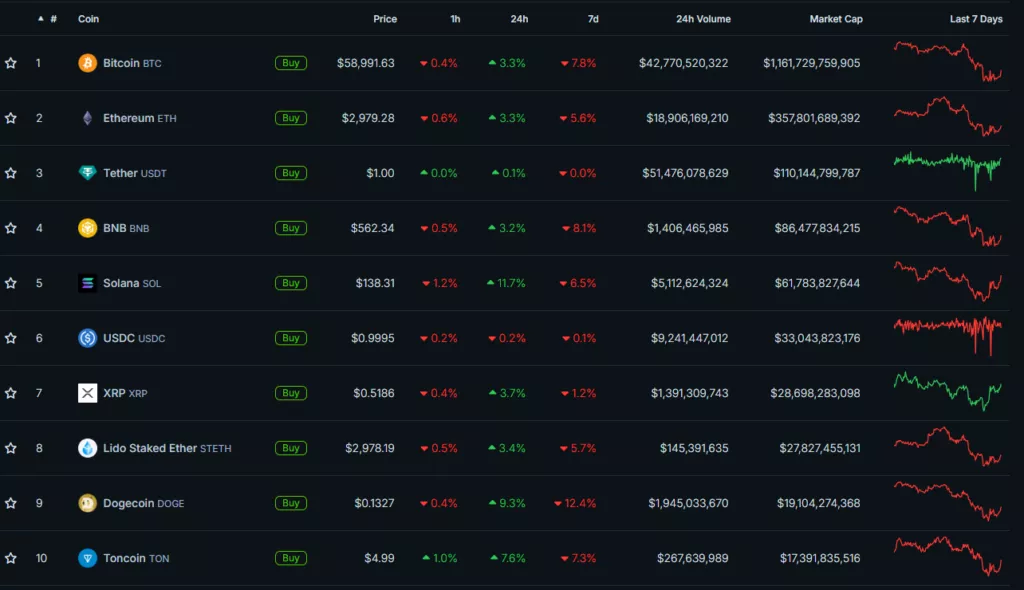Click the Bitcoin coin logo
This screenshot has width=1024, height=590.
(88, 63)
